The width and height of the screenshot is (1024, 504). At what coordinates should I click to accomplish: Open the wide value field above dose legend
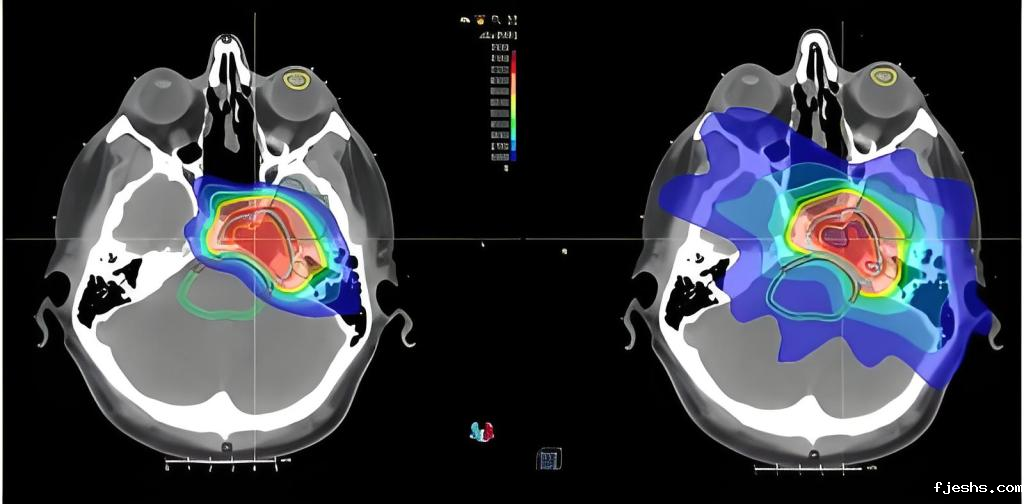coord(498,36)
